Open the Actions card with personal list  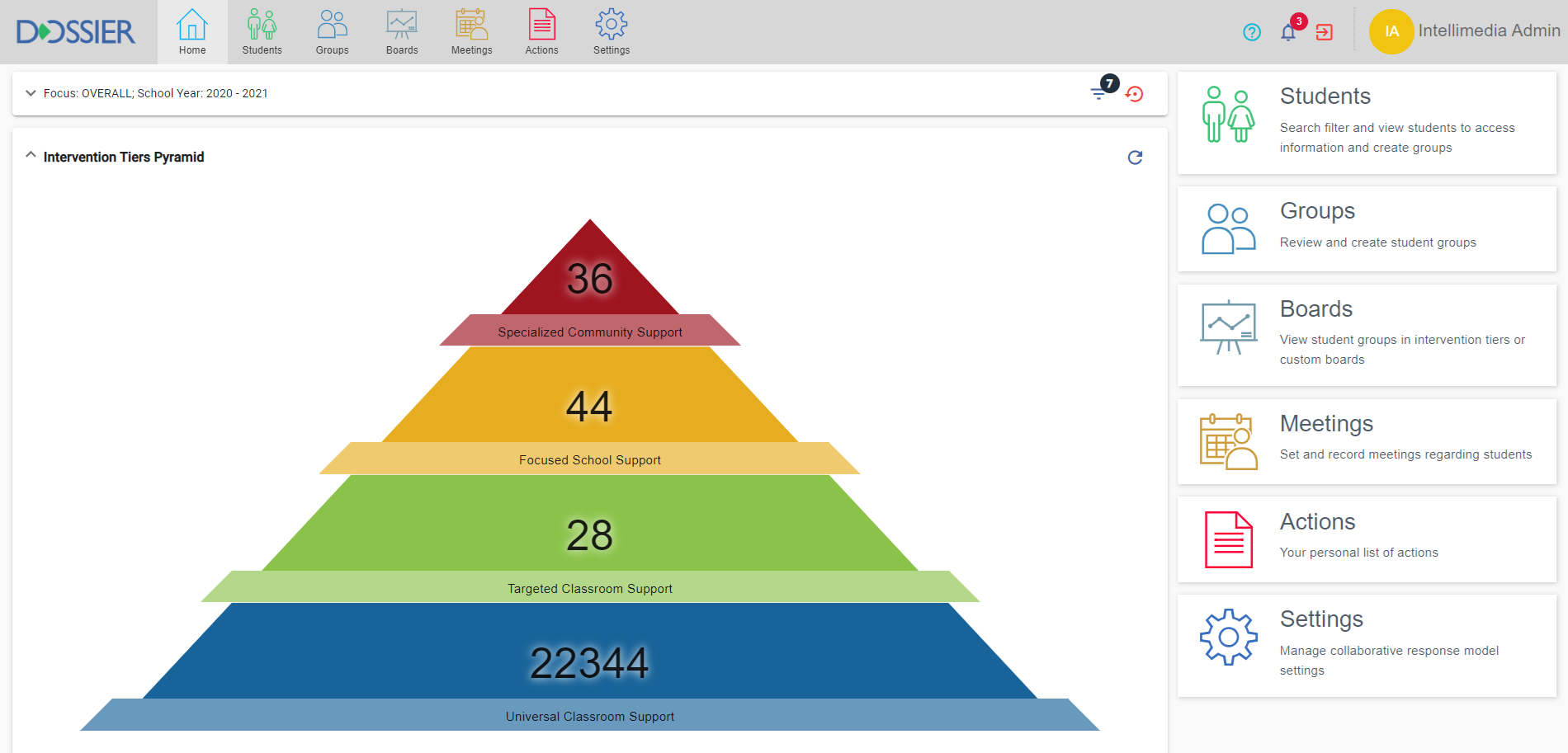pos(1367,539)
